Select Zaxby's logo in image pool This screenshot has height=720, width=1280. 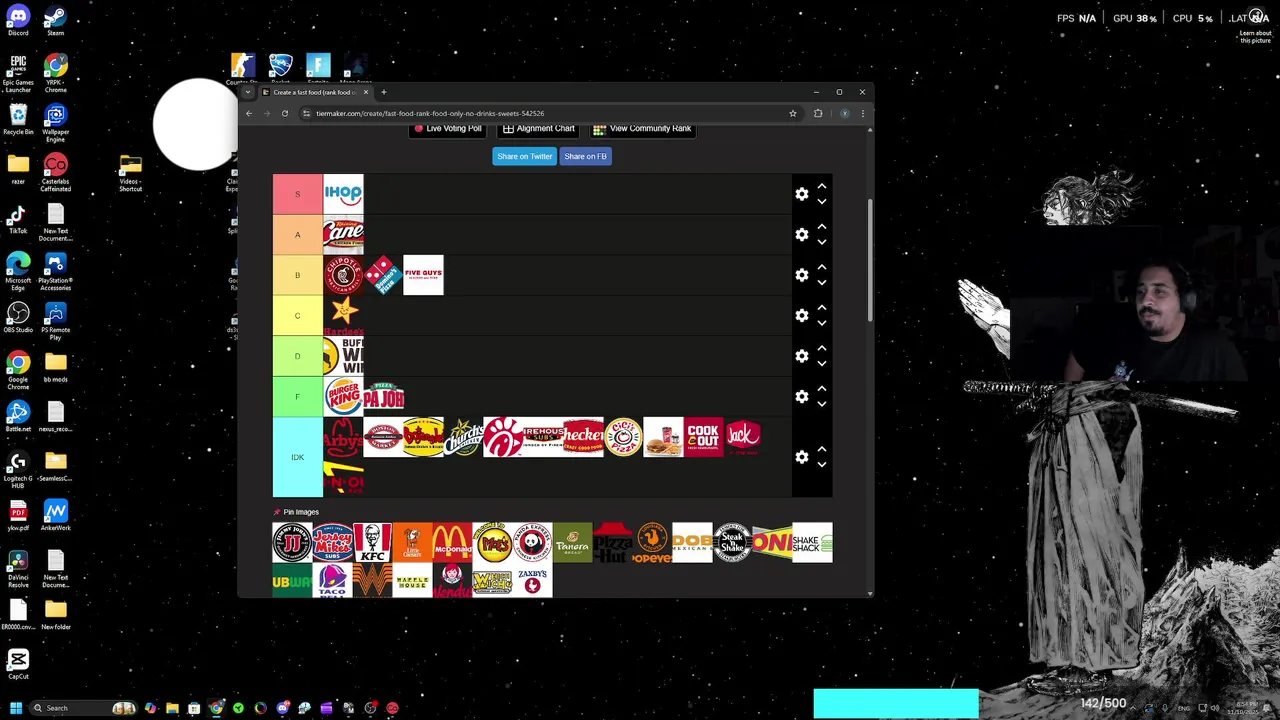click(x=532, y=580)
